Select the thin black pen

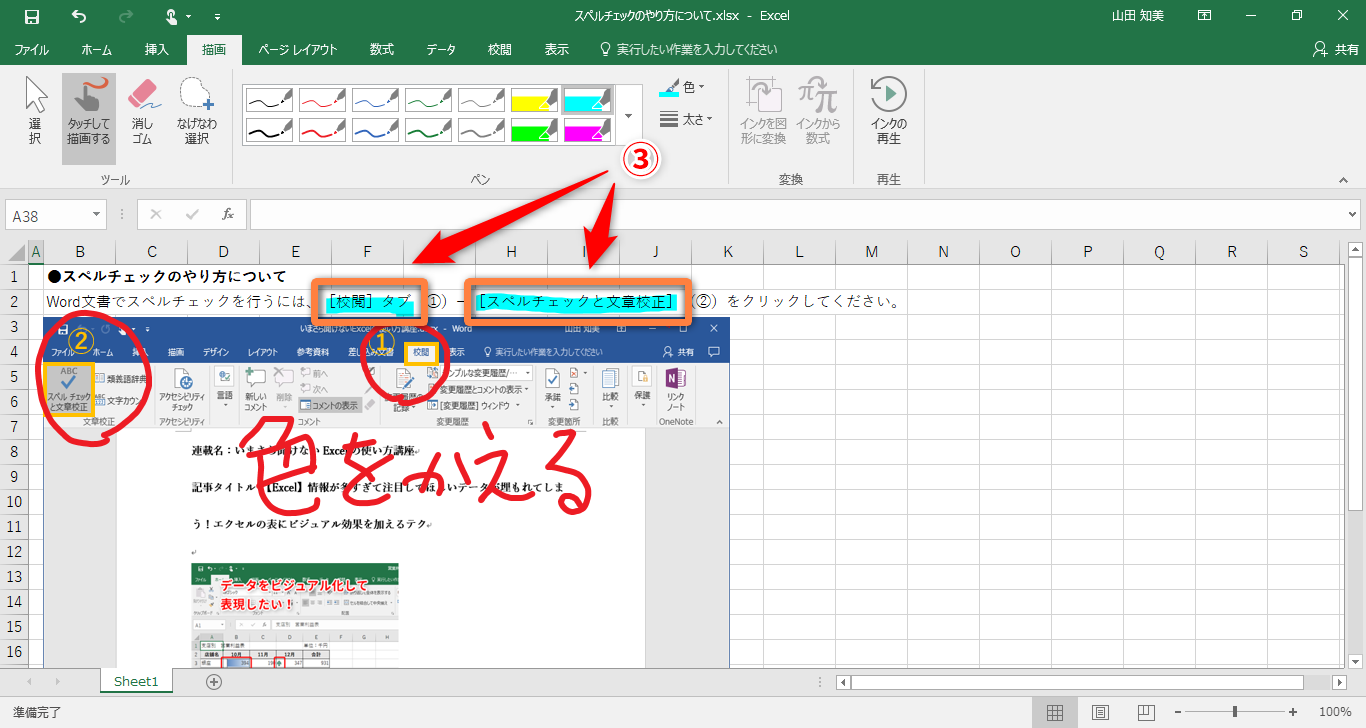coord(269,100)
